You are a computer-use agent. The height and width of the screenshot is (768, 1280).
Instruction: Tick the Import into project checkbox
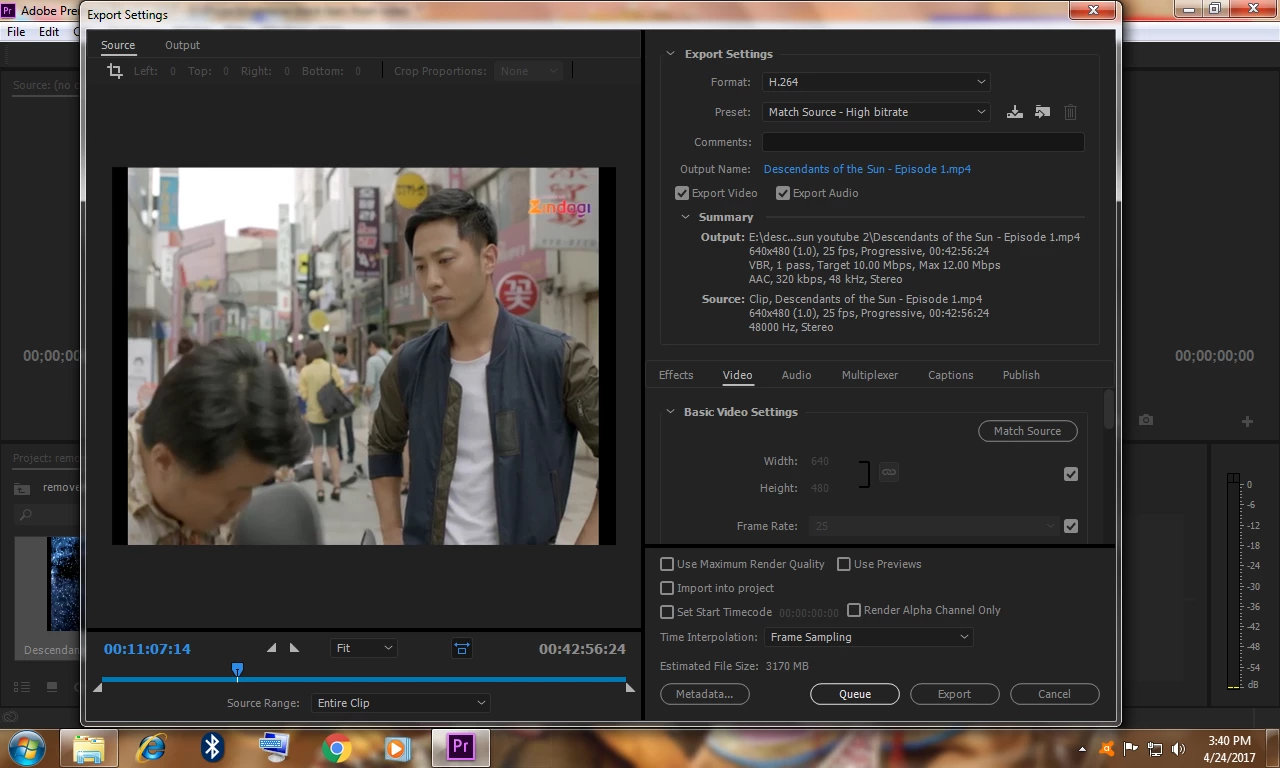[x=667, y=588]
